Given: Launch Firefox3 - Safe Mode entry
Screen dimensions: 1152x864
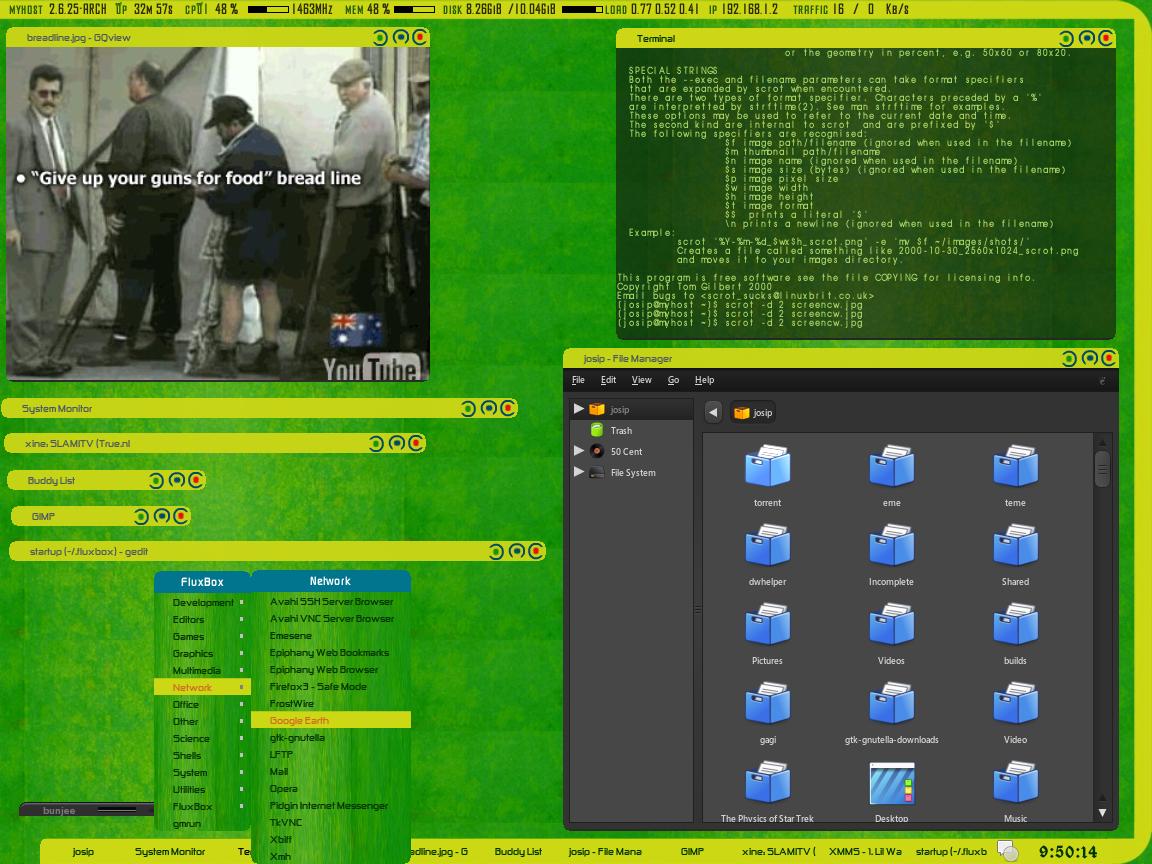Looking at the screenshot, I should [331, 686].
